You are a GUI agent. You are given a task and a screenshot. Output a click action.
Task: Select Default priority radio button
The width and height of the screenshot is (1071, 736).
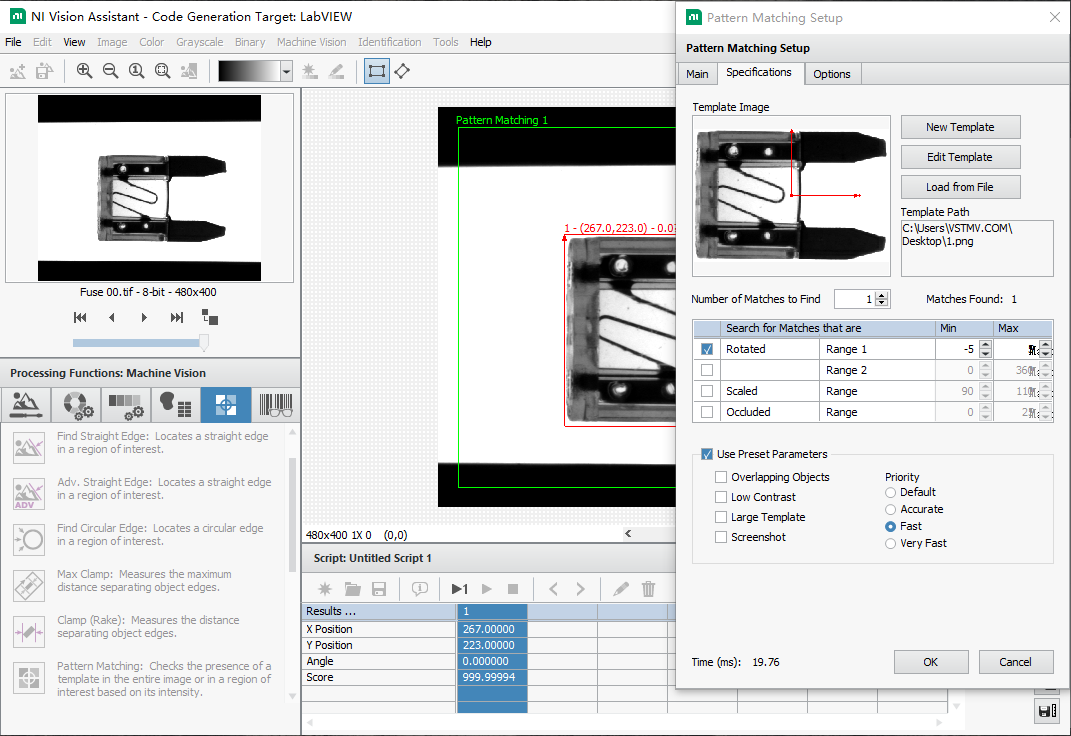click(890, 492)
